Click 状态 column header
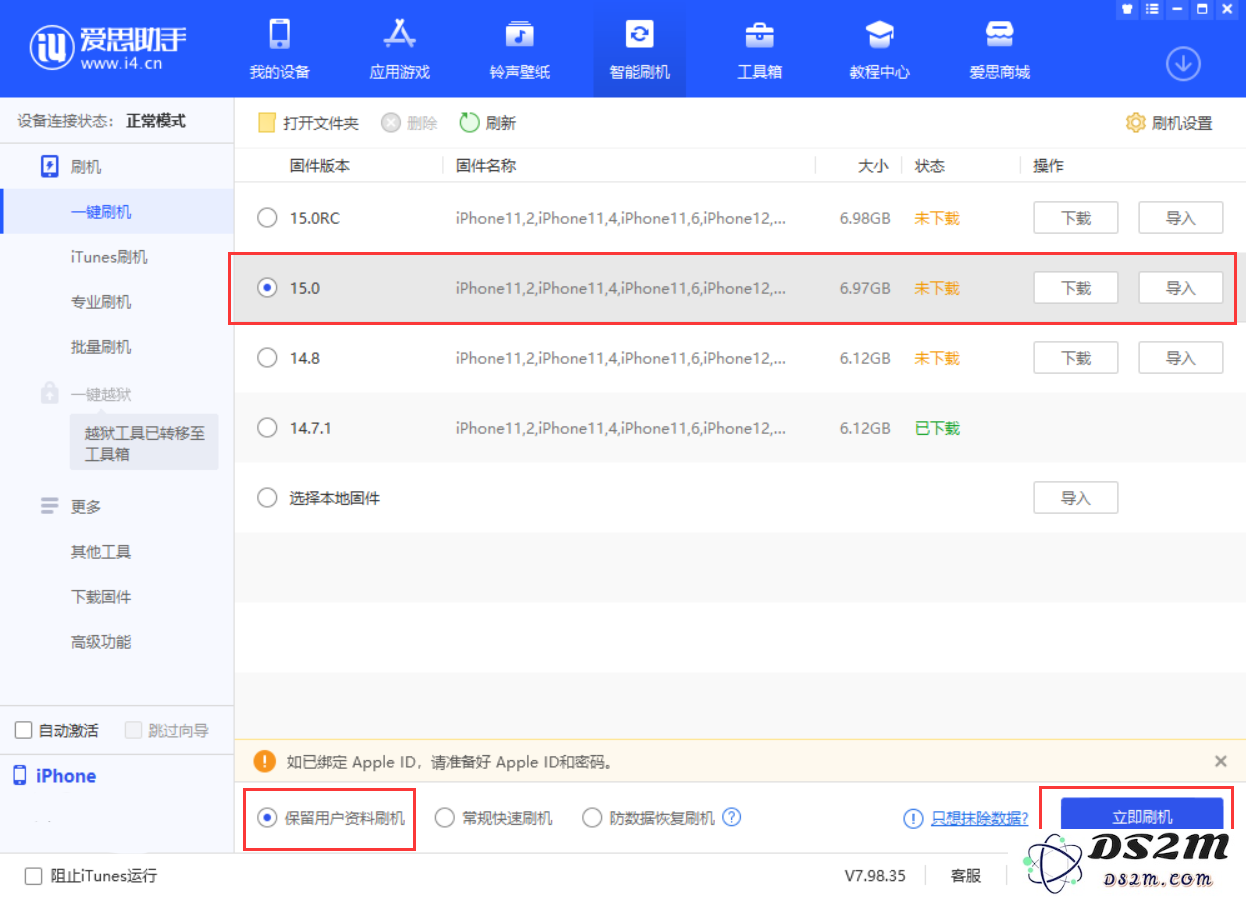Viewport: 1246px width, 897px height. point(930,166)
